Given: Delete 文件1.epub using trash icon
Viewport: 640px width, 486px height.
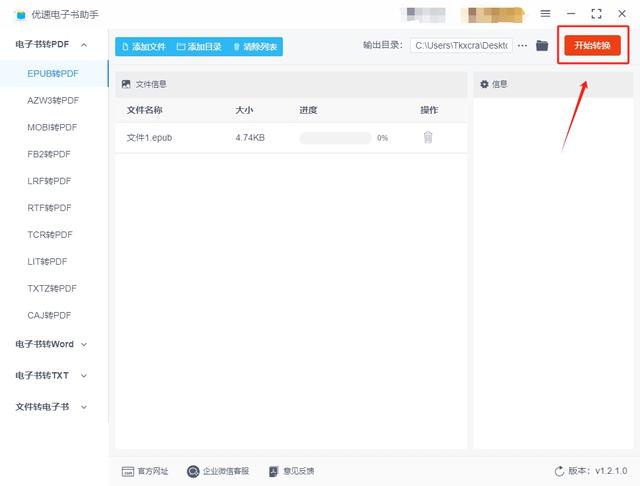Looking at the screenshot, I should point(428,137).
